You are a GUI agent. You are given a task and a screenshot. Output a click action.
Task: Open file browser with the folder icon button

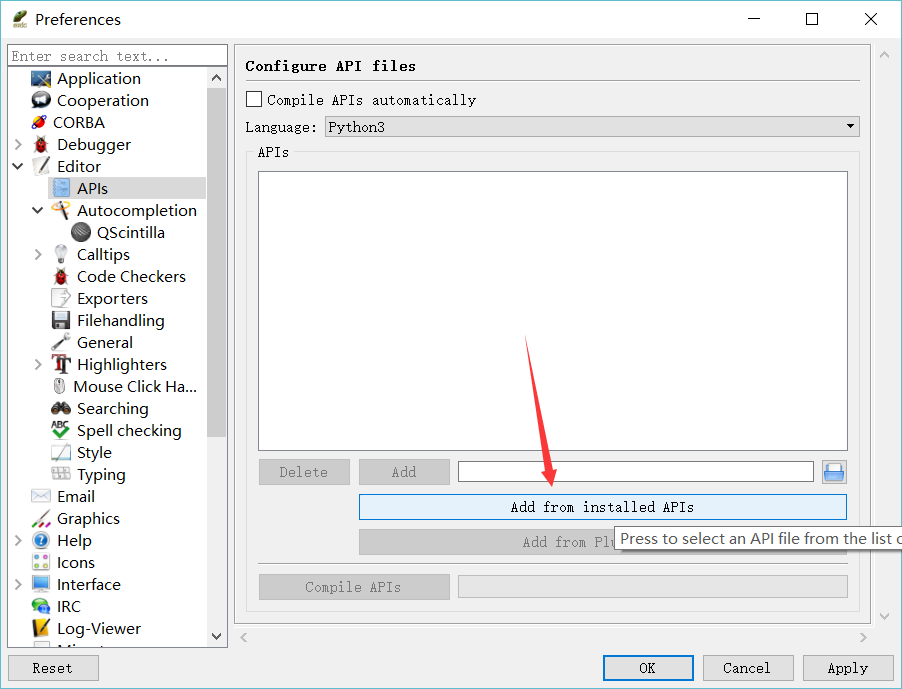[x=834, y=472]
